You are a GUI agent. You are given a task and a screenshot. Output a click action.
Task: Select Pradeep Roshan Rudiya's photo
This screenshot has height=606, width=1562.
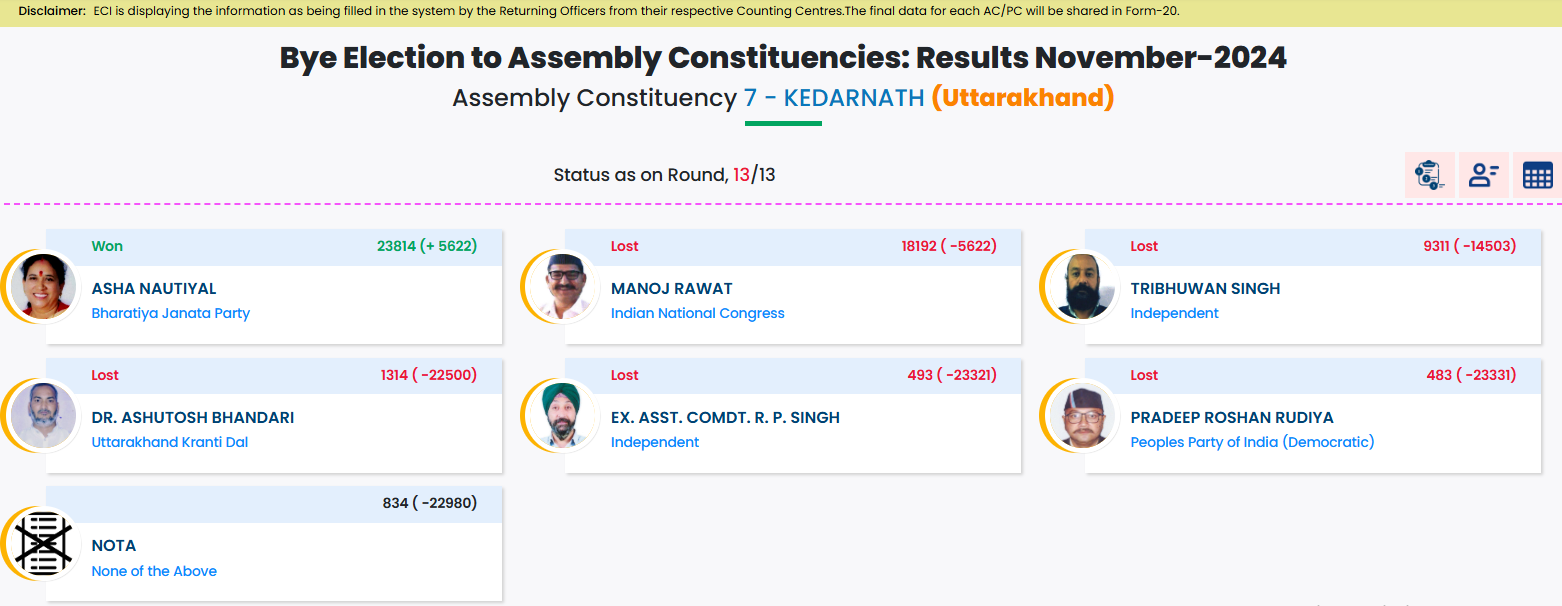tap(1082, 415)
